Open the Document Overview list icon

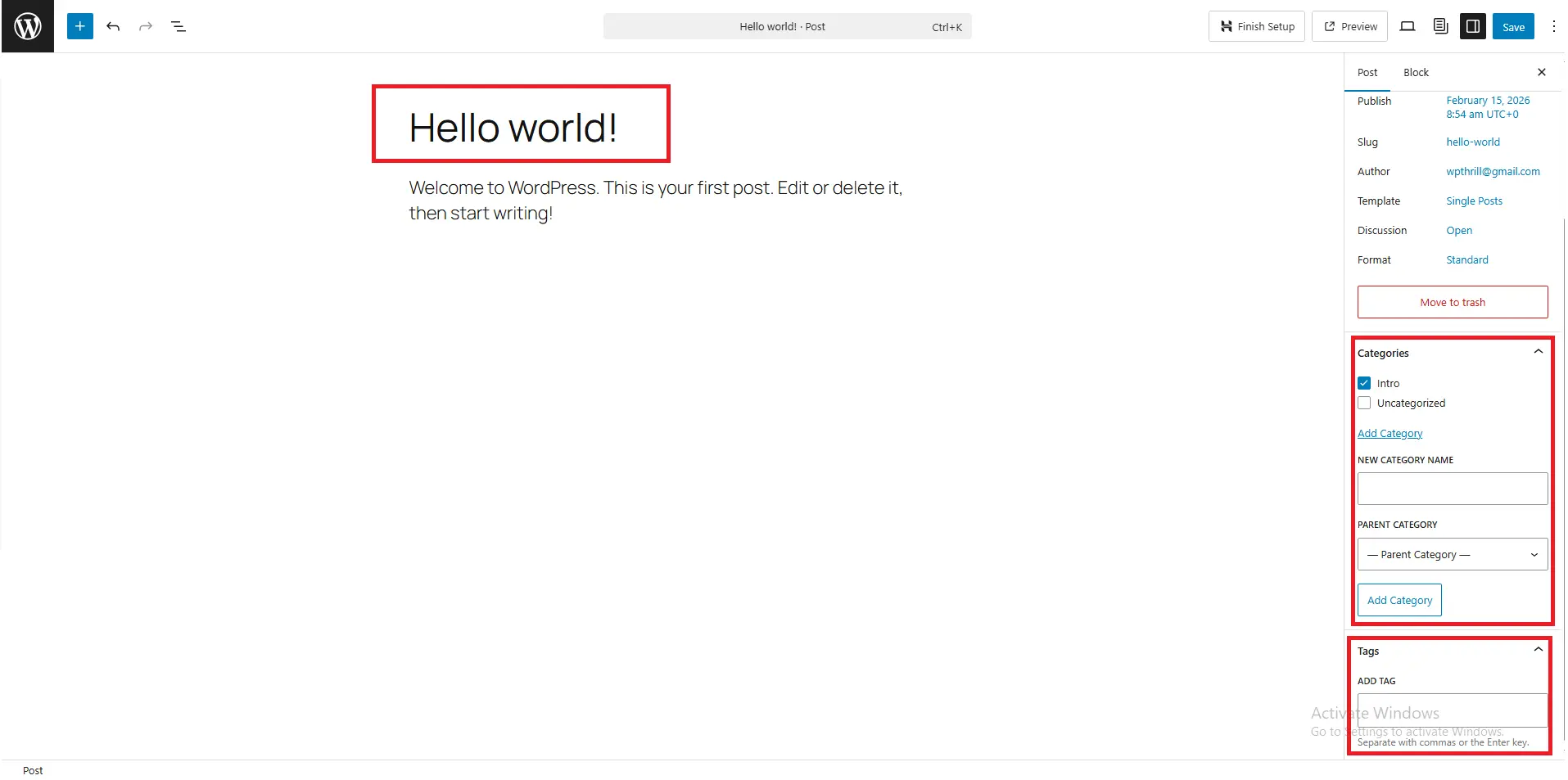pyautogui.click(x=178, y=26)
